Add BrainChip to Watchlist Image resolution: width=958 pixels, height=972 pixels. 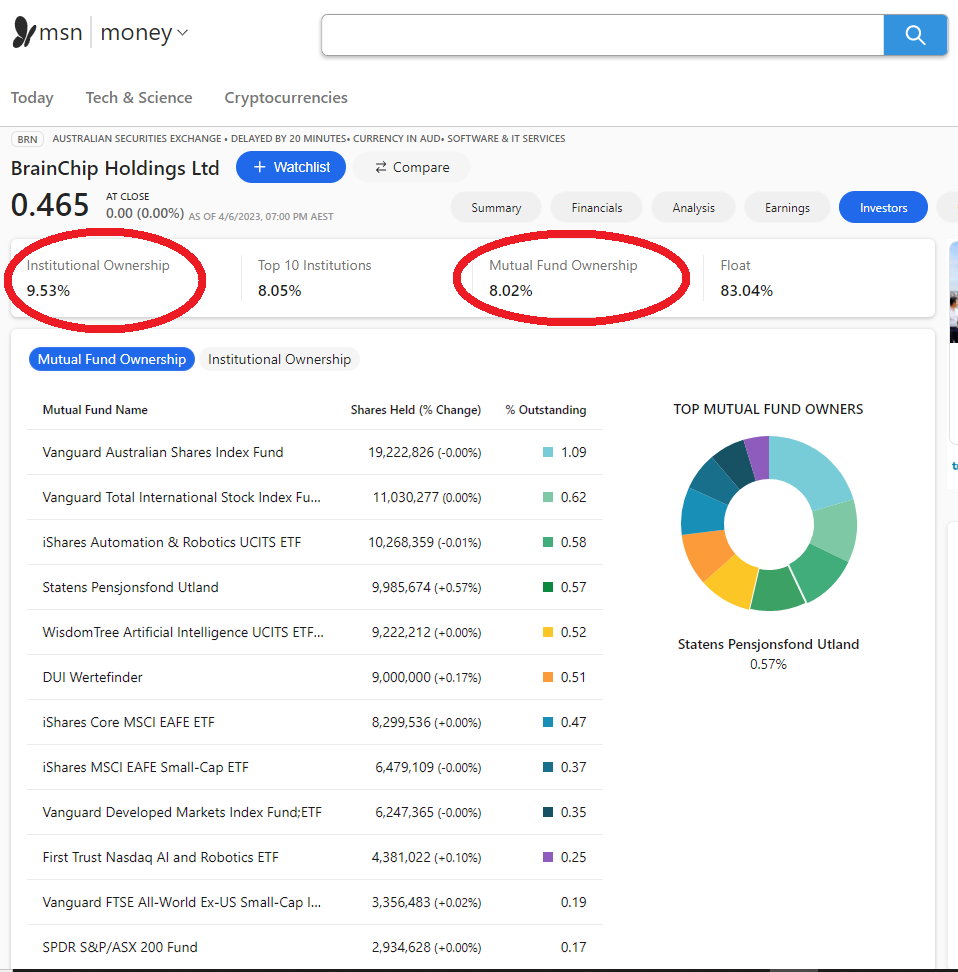[x=291, y=167]
